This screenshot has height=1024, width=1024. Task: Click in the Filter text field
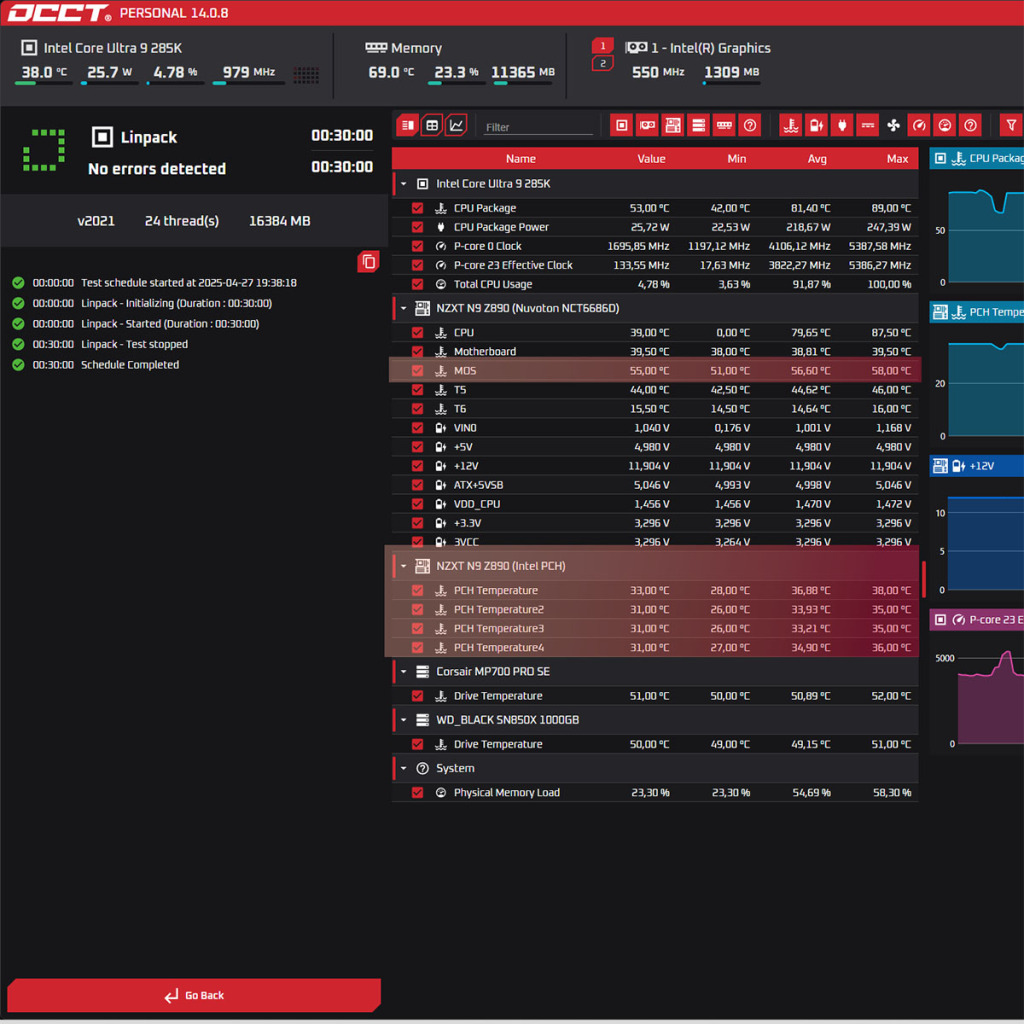(538, 127)
